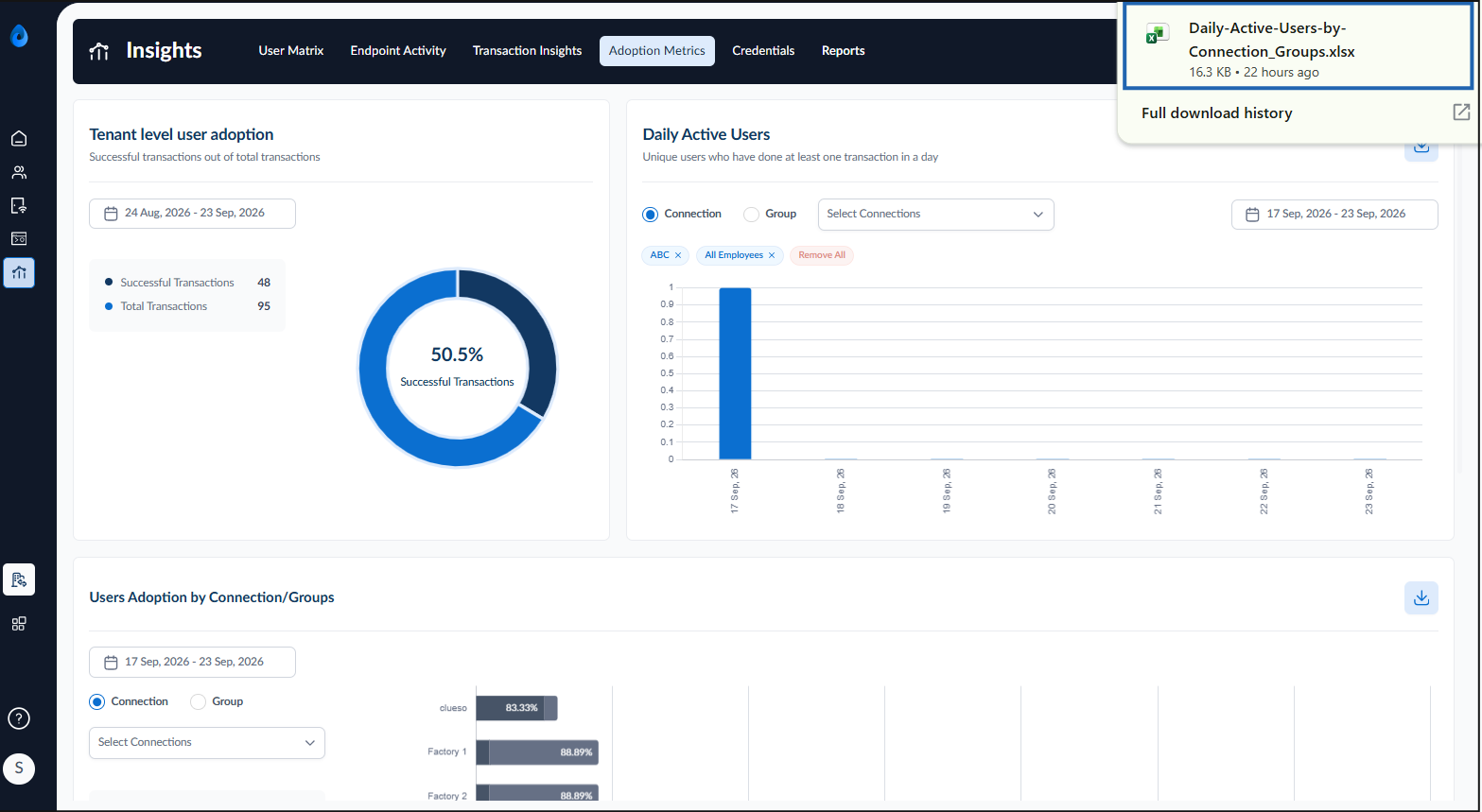This screenshot has height=812, width=1482.
Task: Click the clueso 83.33% adoption bar
Action: click(x=516, y=708)
